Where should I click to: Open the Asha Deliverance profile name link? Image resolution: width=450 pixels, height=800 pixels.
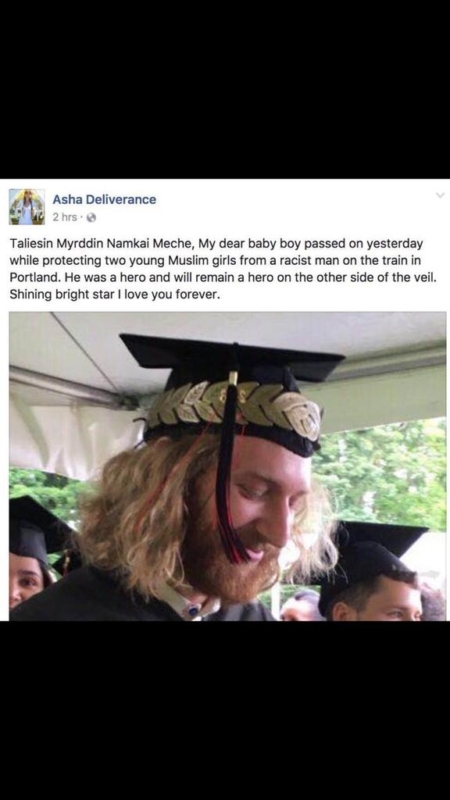[105, 199]
